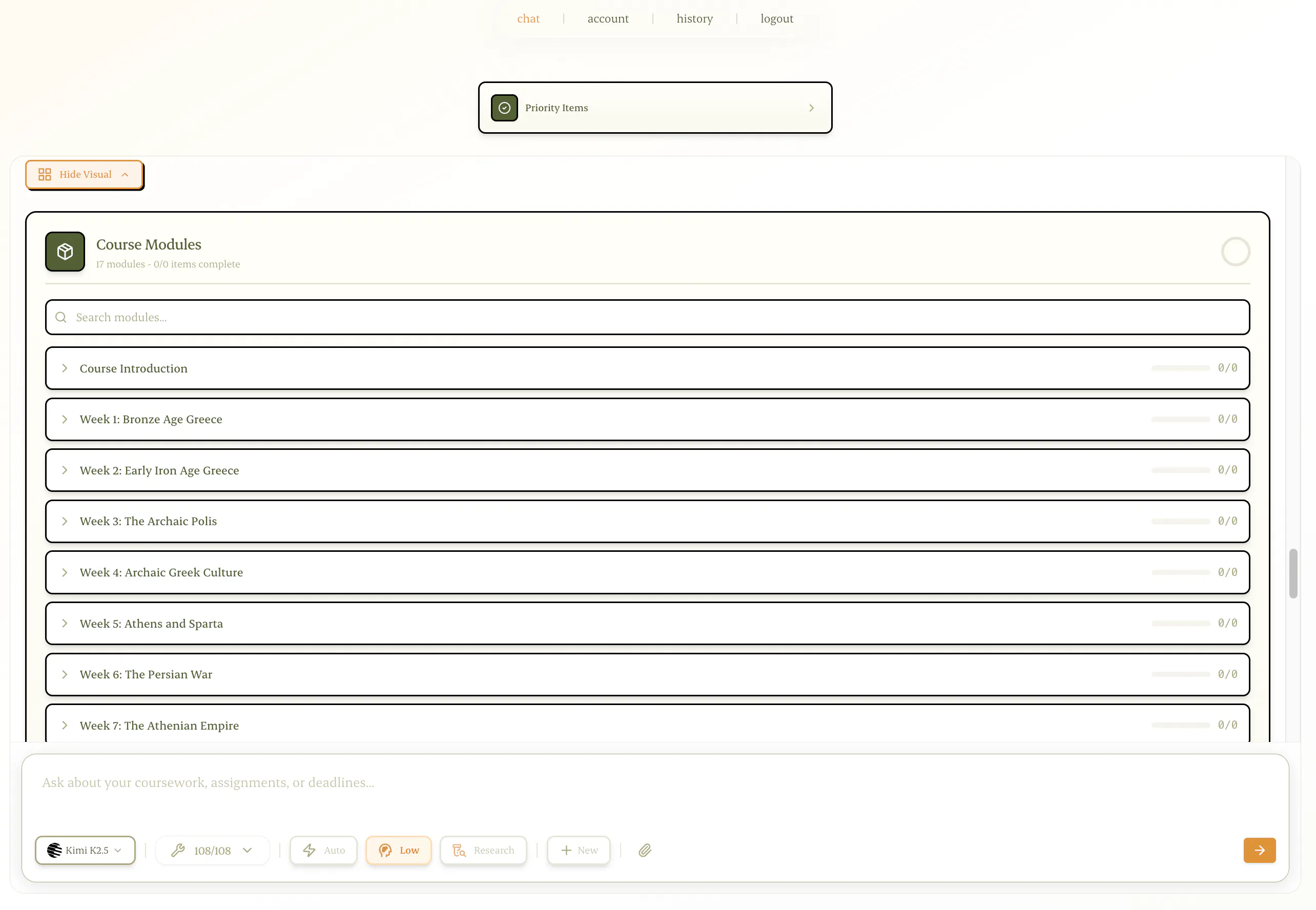Open the 108/108 tools dropdown
The image size is (1316, 910).
(212, 850)
